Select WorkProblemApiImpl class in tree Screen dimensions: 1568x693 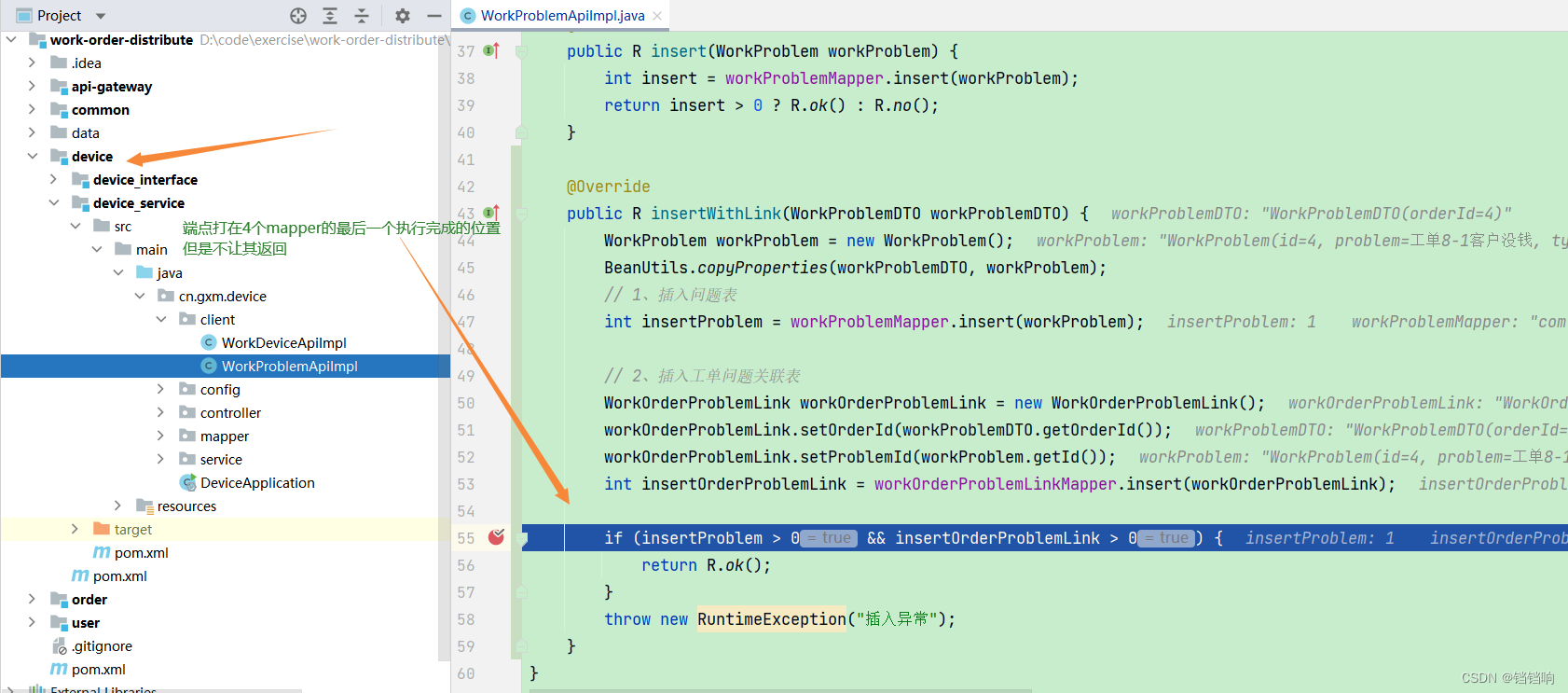click(289, 366)
